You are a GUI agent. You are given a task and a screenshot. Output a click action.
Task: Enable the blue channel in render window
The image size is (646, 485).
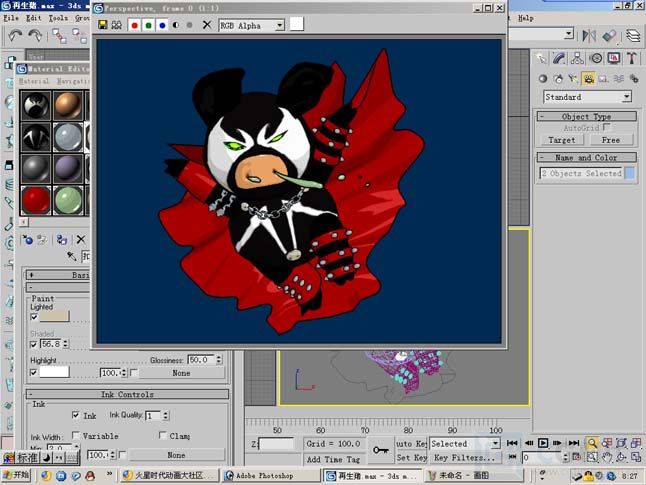(x=162, y=25)
